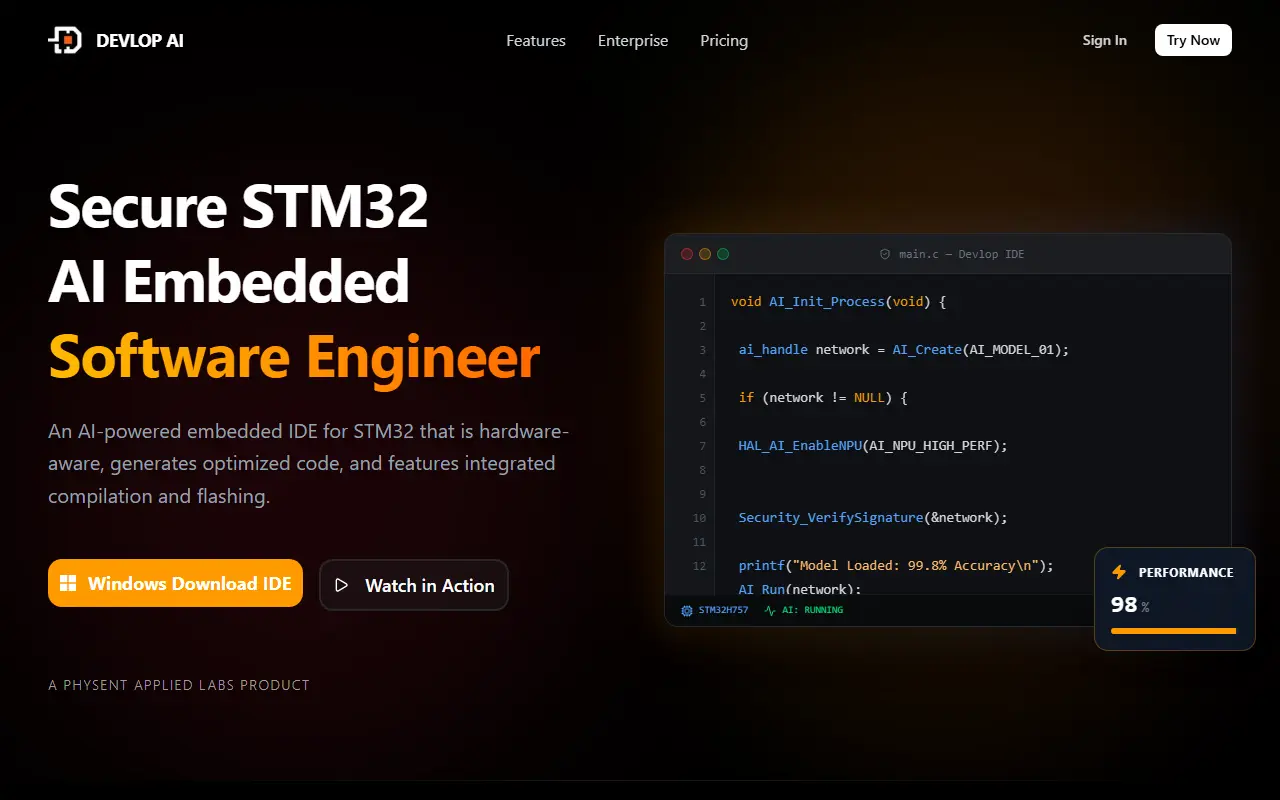Viewport: 1280px width, 800px height.
Task: Click line number 10 in the code gutter
Action: pyautogui.click(x=699, y=518)
